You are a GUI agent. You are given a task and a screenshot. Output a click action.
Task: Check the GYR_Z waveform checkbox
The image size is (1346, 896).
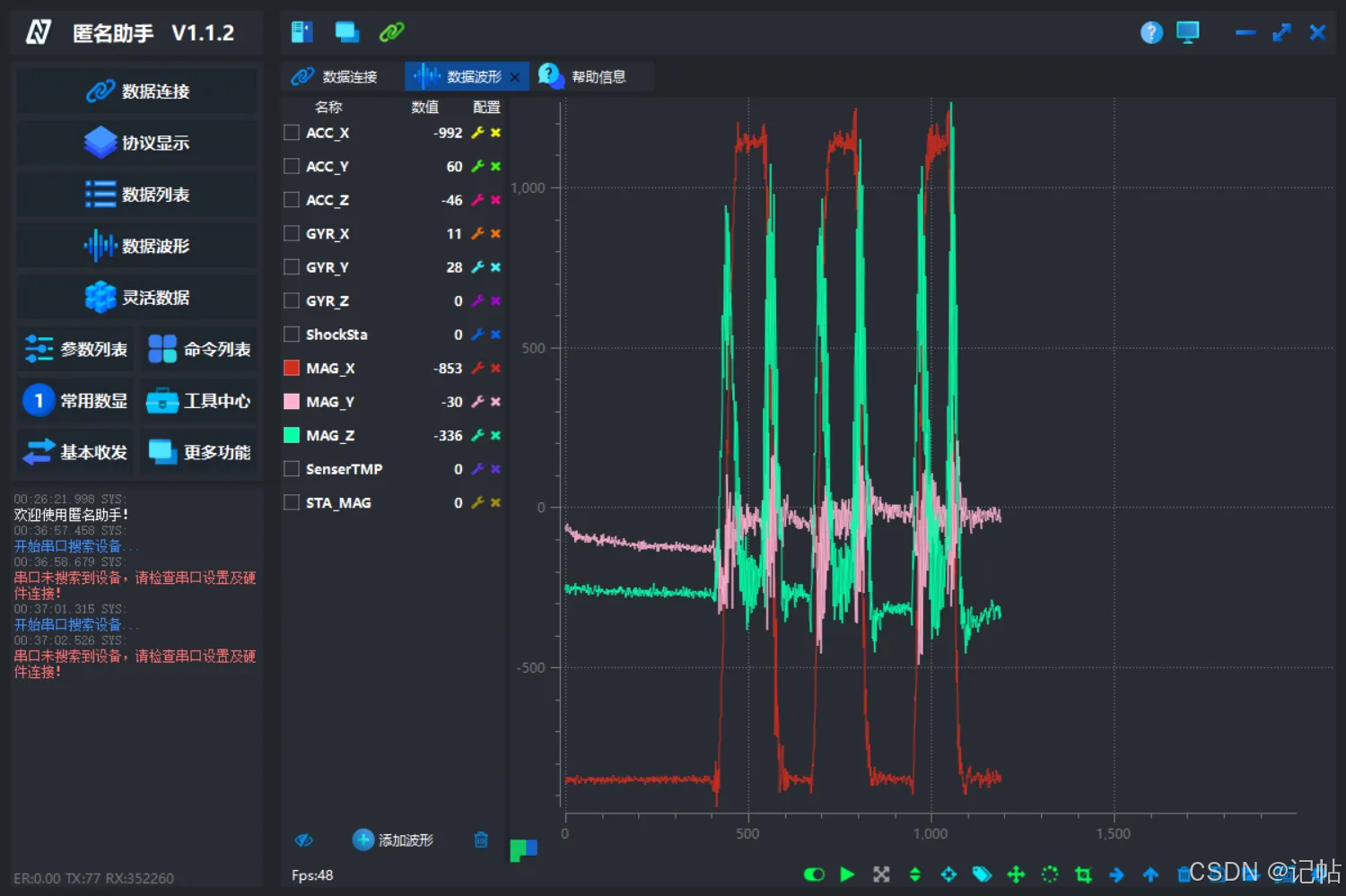[292, 300]
